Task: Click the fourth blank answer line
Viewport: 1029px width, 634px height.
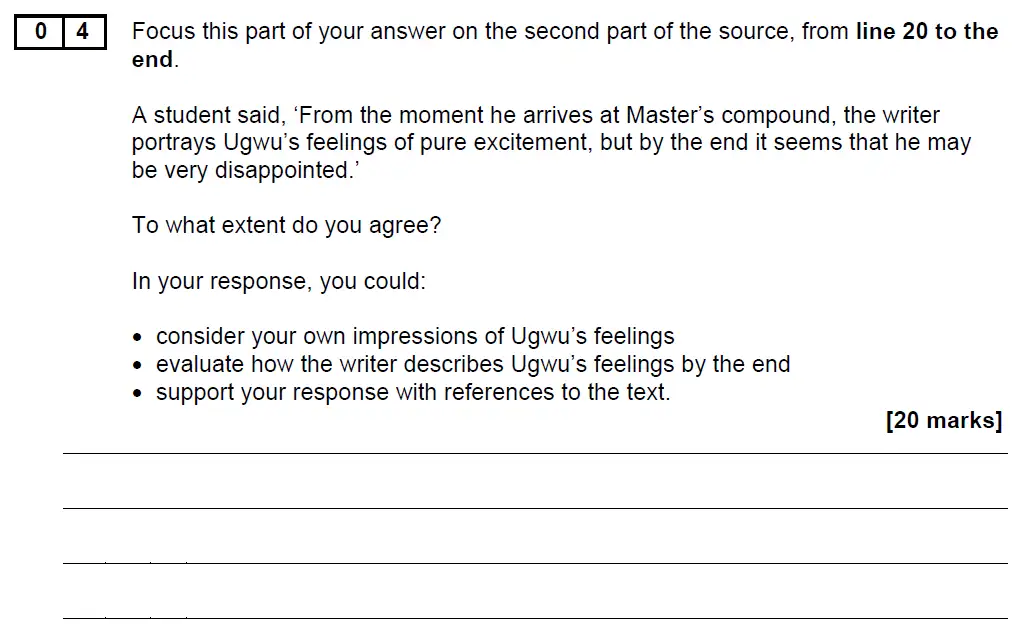Action: tap(535, 618)
